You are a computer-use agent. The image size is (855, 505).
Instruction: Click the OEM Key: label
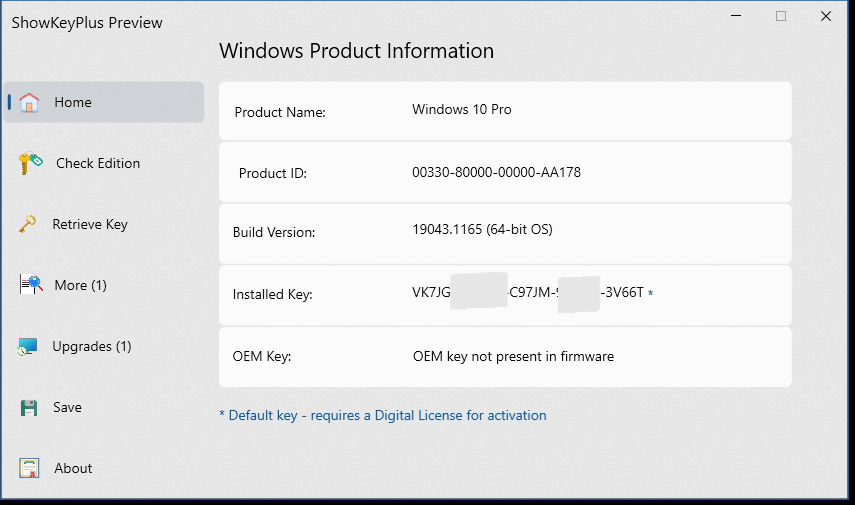[262, 357]
